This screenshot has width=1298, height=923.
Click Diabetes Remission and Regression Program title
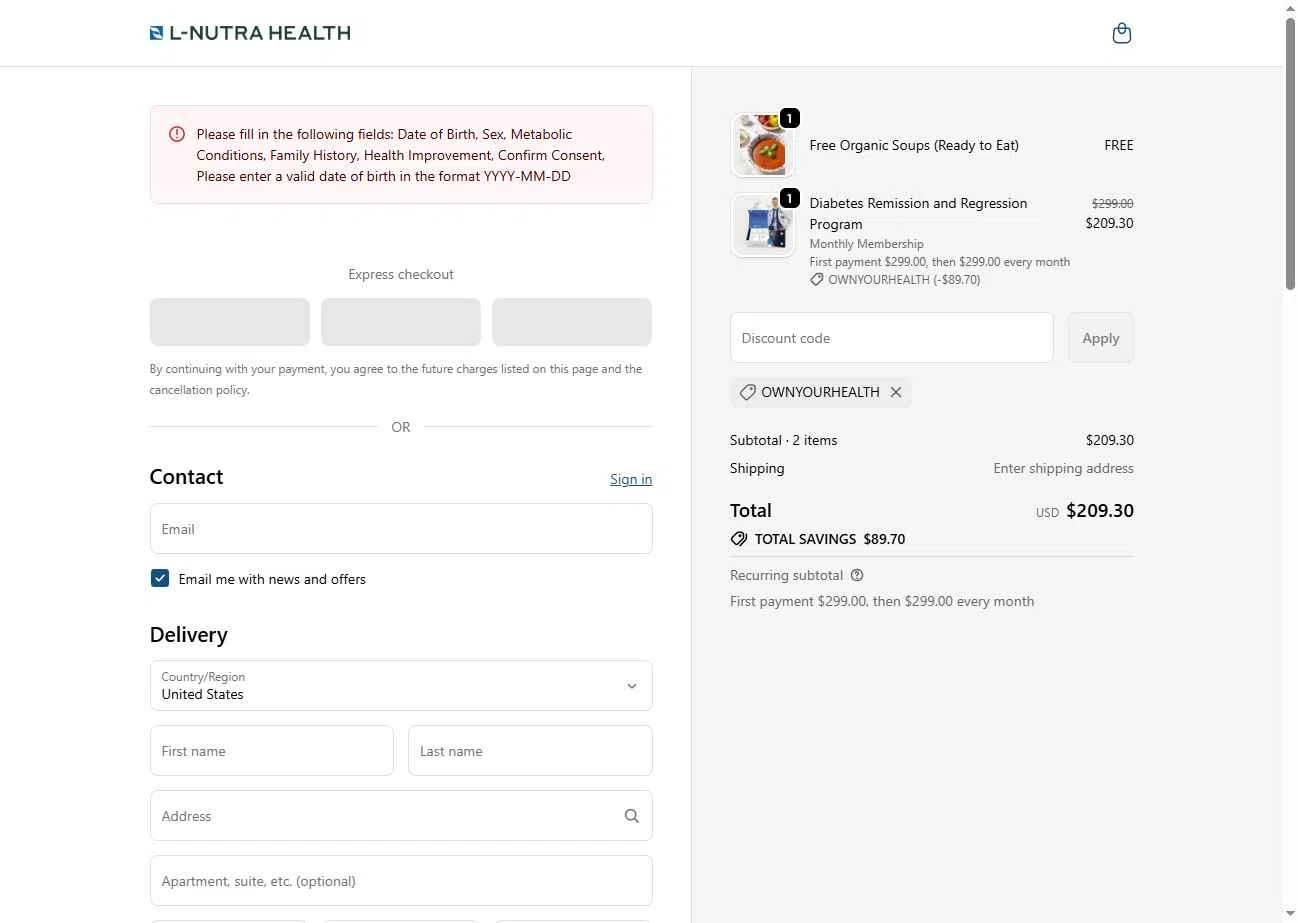(918, 214)
